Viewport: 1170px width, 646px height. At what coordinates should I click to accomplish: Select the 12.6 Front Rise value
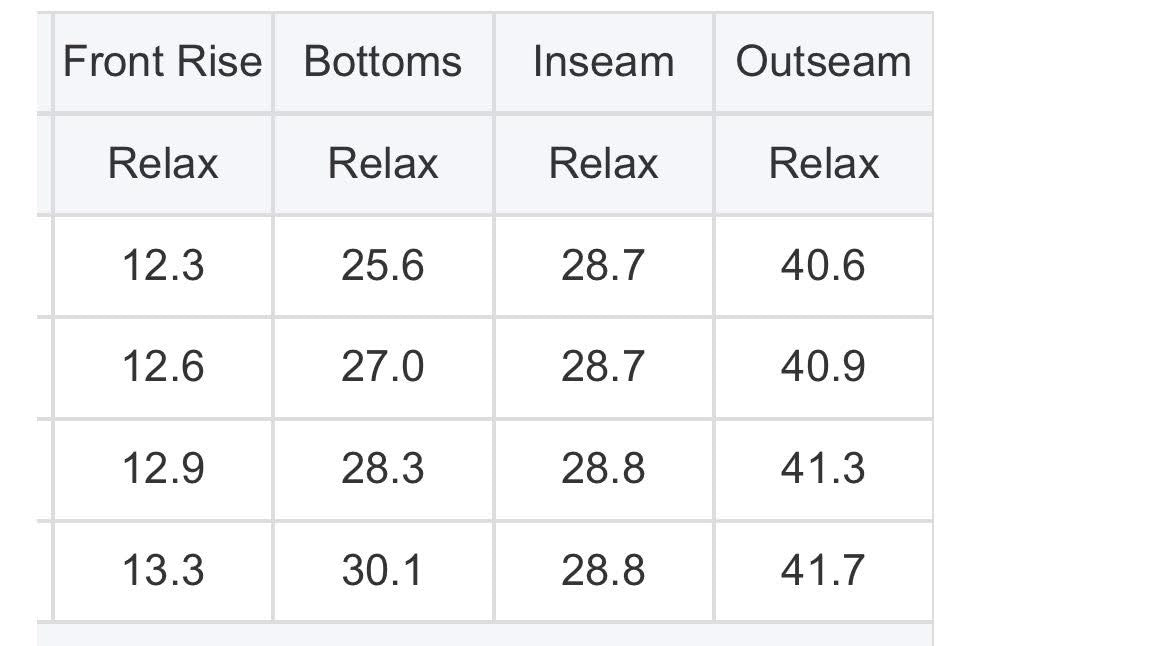click(x=162, y=367)
